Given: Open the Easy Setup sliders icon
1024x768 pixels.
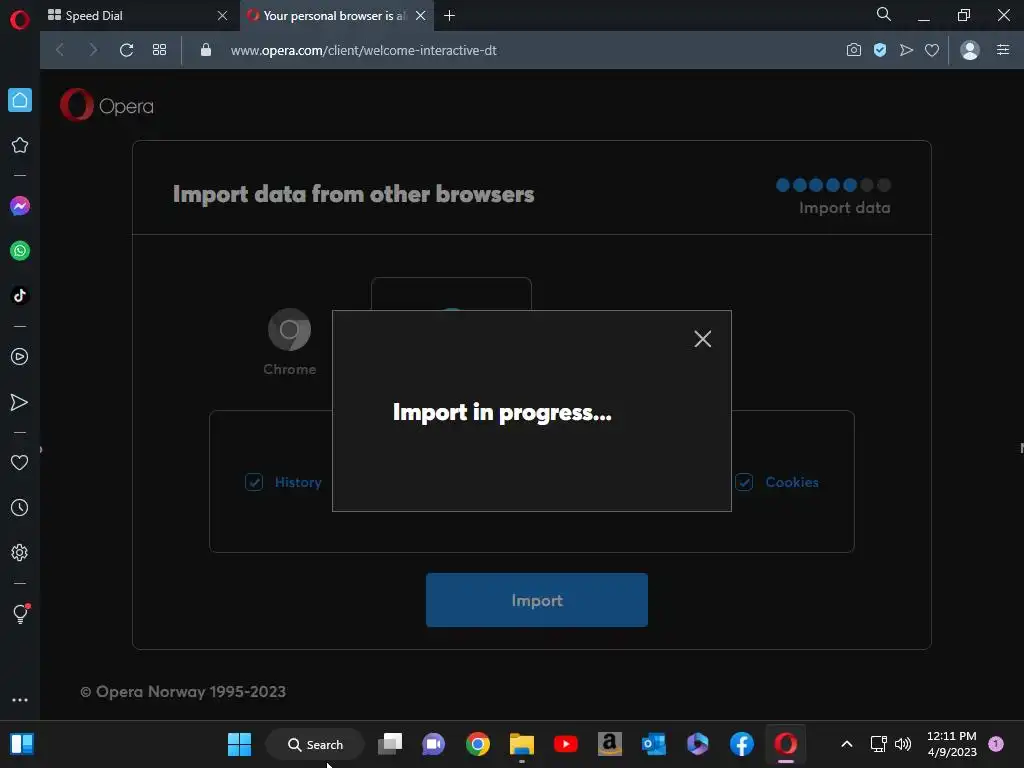Looking at the screenshot, I should click(x=1003, y=50).
